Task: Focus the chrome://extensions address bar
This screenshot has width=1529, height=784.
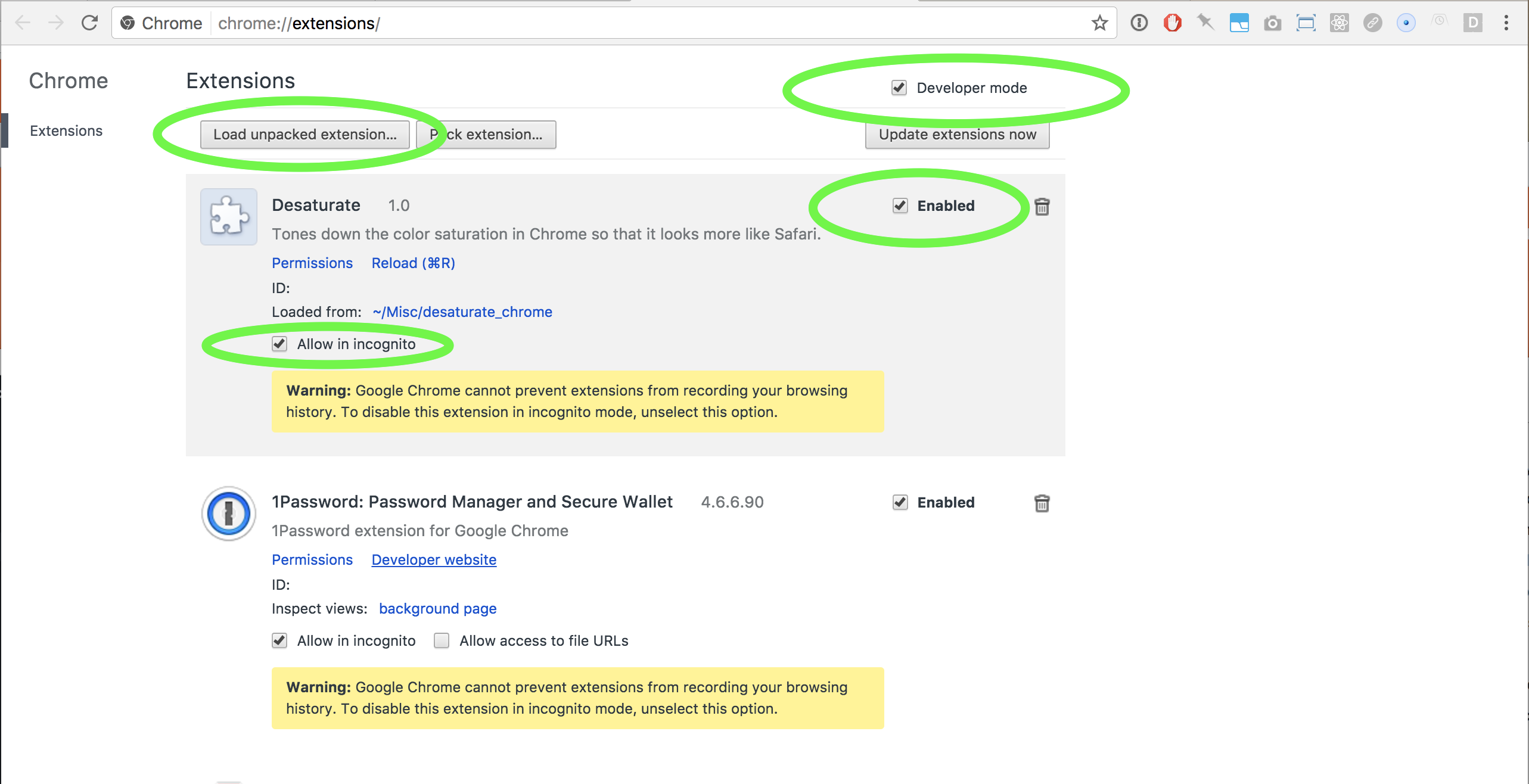Action: pyautogui.click(x=596, y=23)
